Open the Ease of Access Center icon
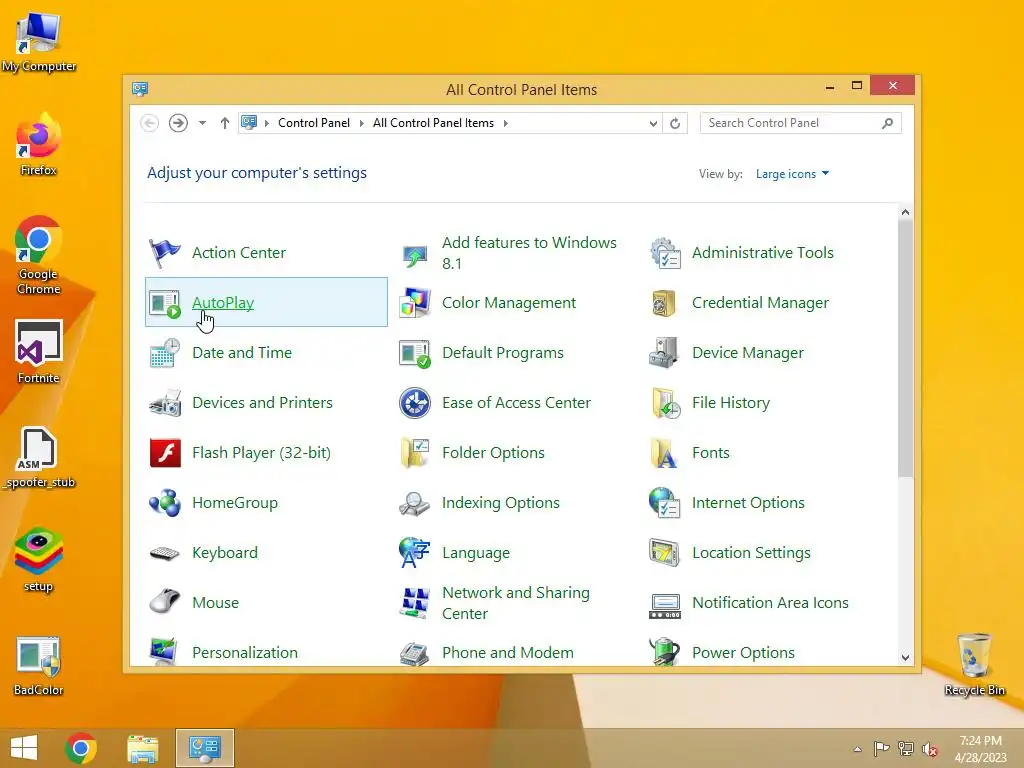Screen dimensions: 1024x768 click(x=415, y=403)
